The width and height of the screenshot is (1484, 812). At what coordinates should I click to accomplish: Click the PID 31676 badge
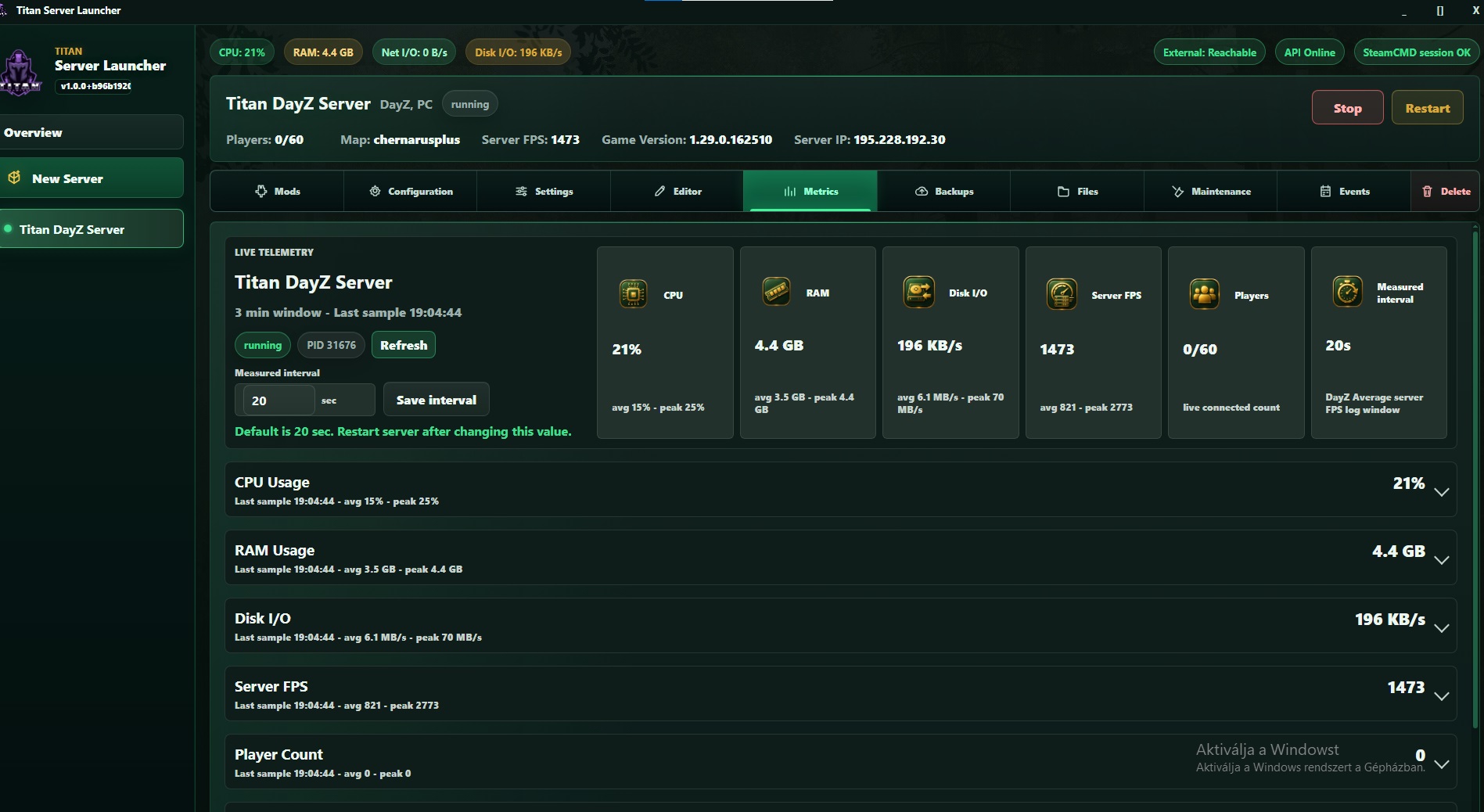click(x=331, y=345)
